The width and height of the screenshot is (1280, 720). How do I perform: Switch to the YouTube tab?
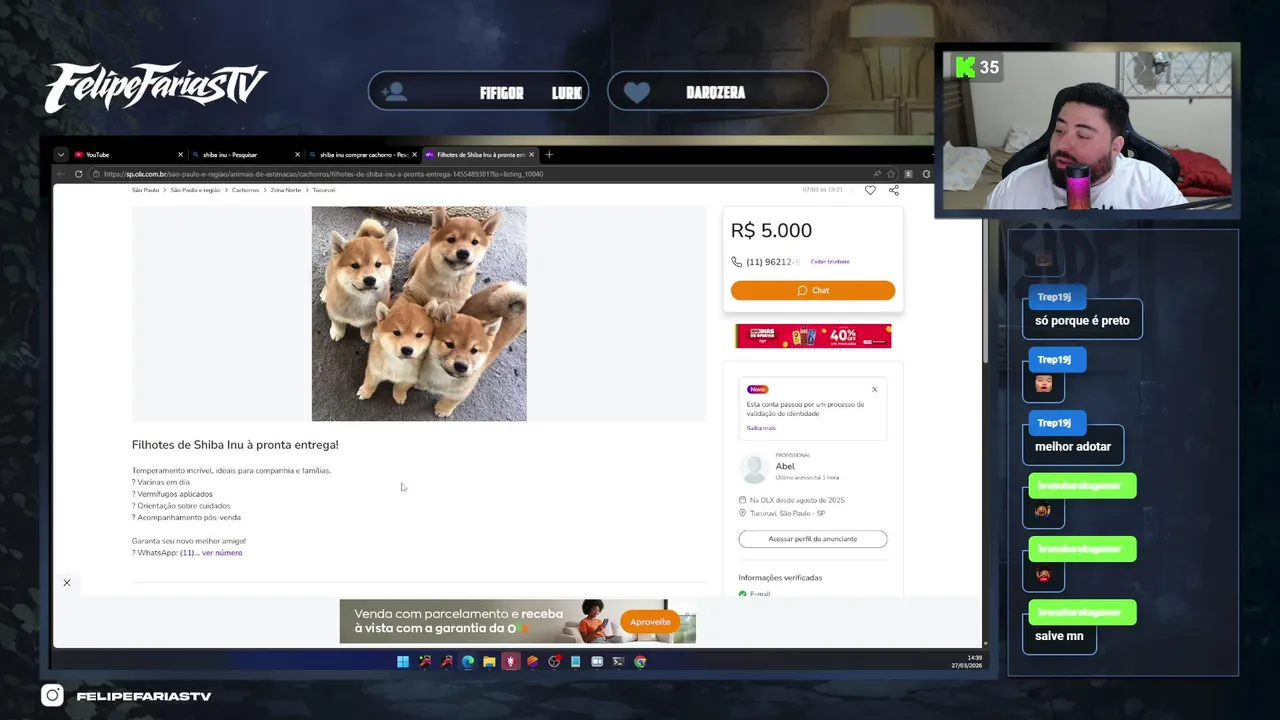127,155
